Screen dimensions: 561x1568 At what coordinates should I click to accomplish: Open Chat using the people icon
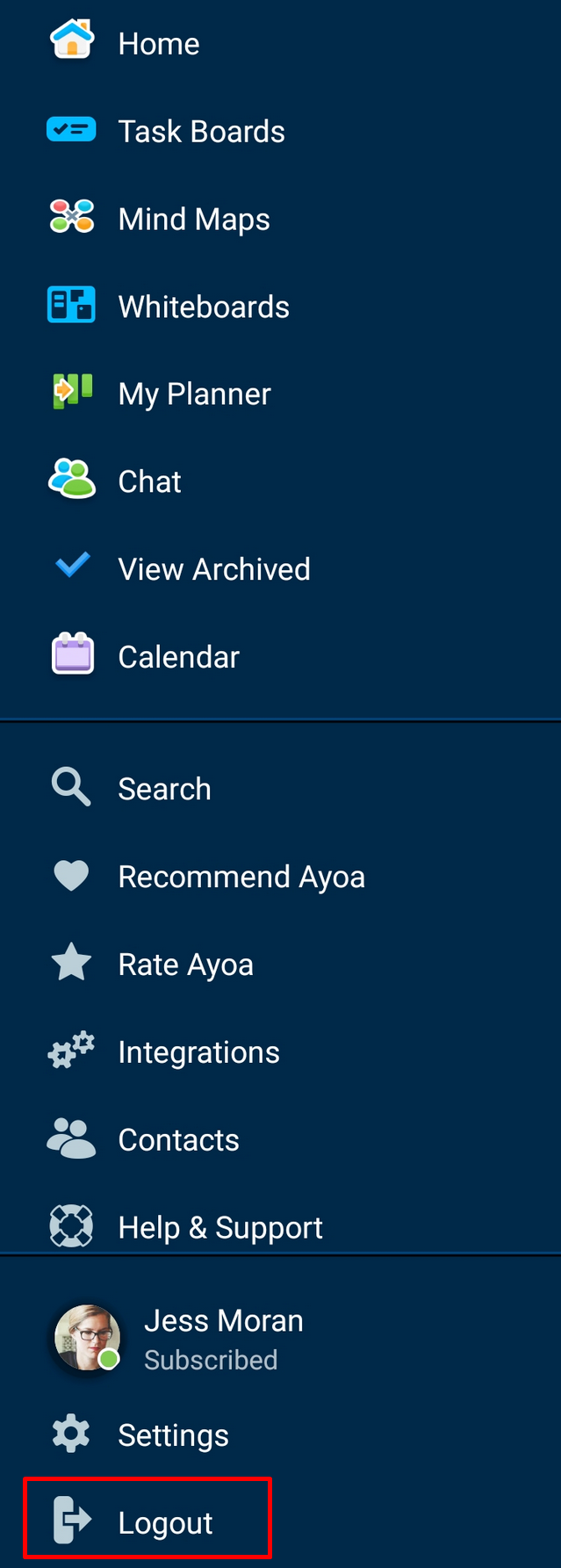coord(70,480)
